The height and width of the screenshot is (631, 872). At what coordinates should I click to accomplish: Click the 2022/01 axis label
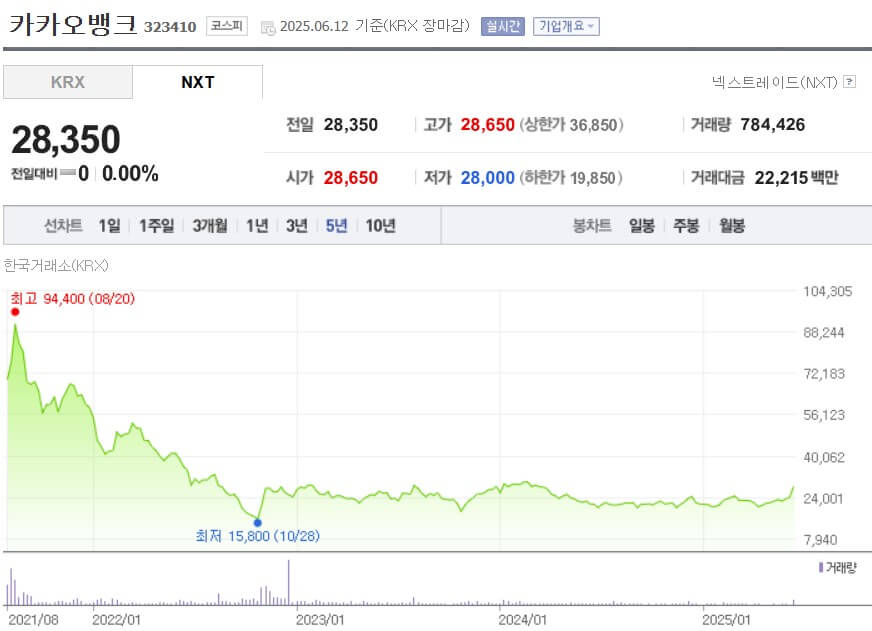click(116, 620)
